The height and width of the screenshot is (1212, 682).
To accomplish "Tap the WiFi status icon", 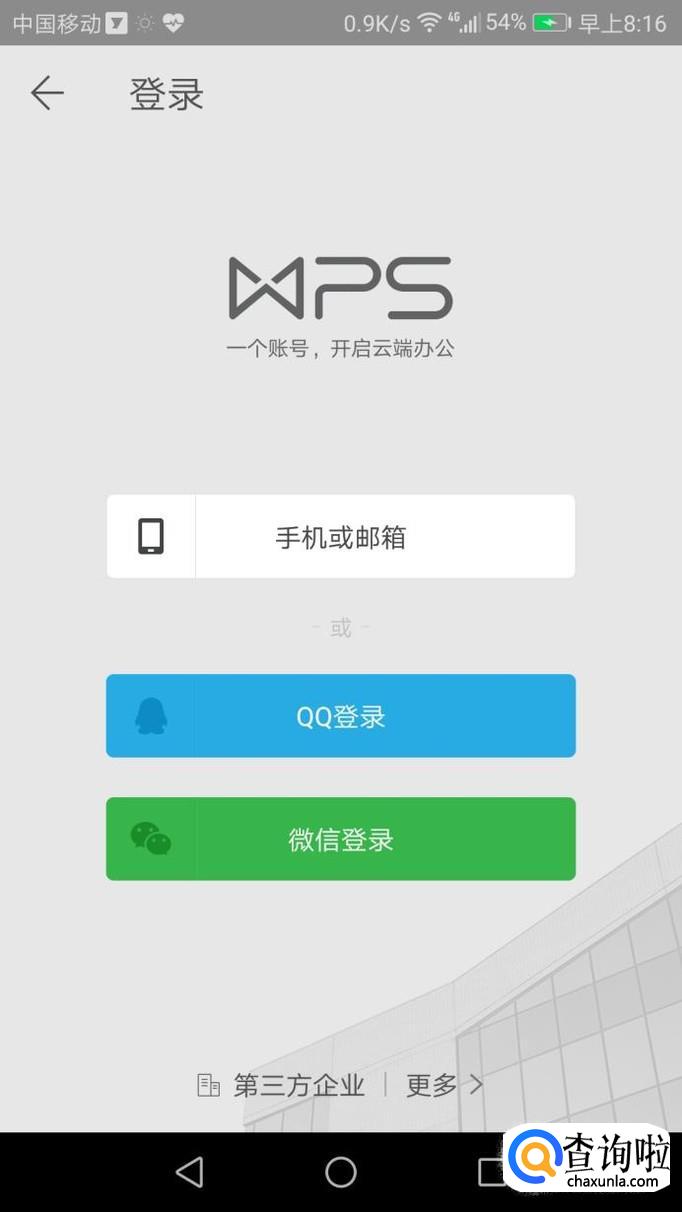I will (430, 23).
